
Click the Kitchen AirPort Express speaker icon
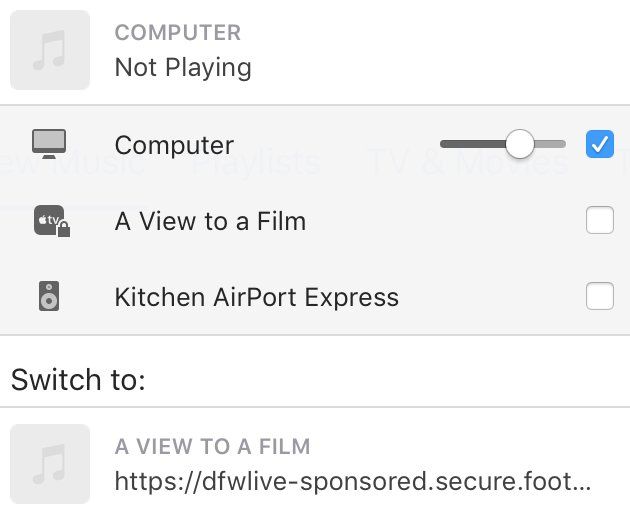click(48, 297)
